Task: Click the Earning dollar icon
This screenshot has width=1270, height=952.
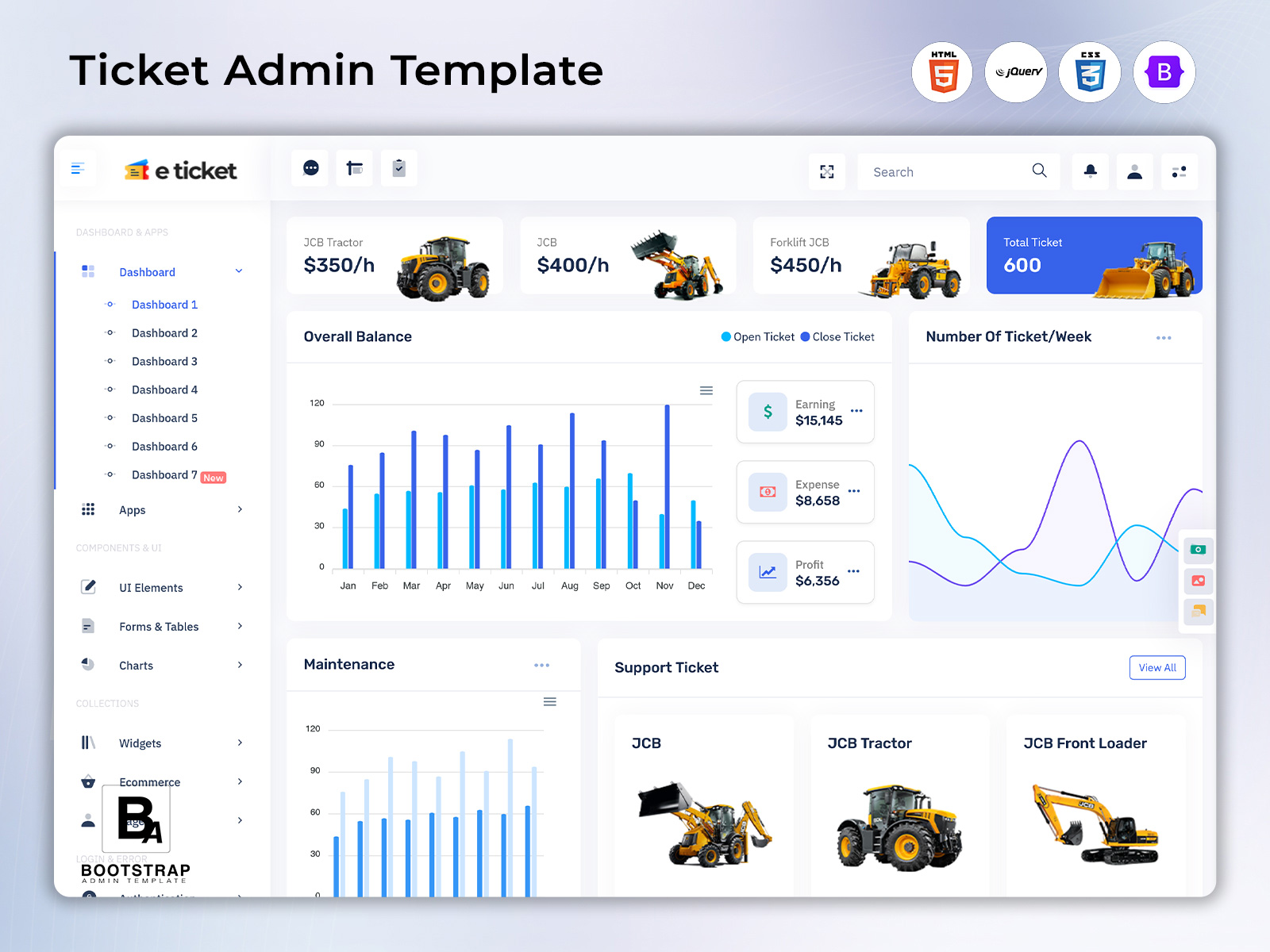Action: click(768, 412)
